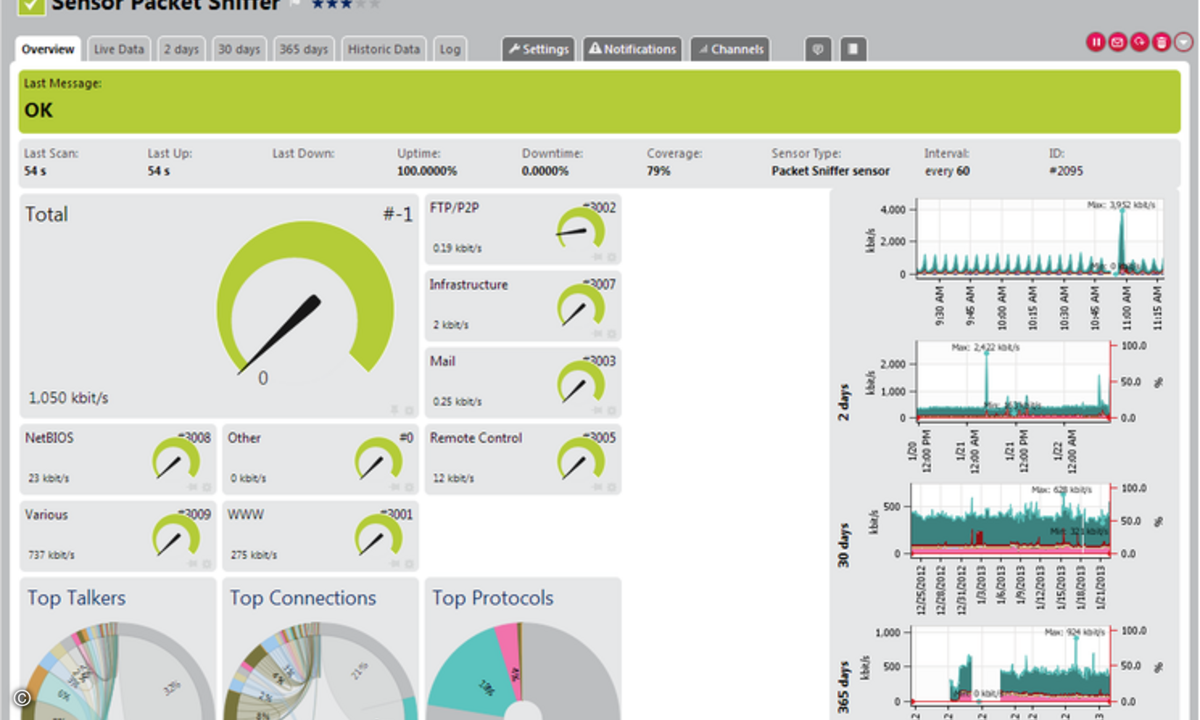Screen dimensions: 1200x720
Task: Click the '#2095' sensor ID
Action: pyautogui.click(x=1066, y=171)
